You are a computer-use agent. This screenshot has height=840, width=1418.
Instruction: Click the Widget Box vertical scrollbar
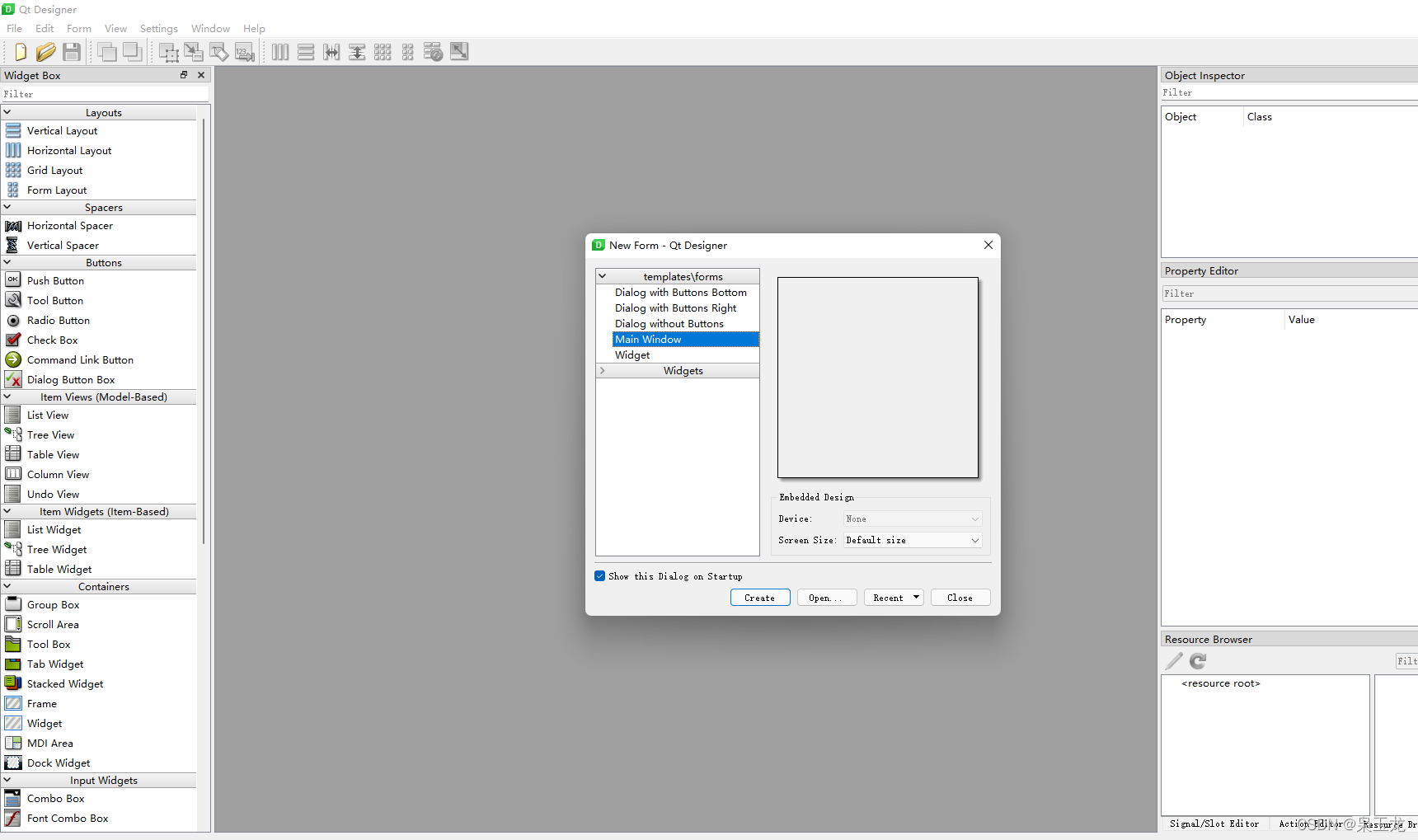tap(204, 330)
